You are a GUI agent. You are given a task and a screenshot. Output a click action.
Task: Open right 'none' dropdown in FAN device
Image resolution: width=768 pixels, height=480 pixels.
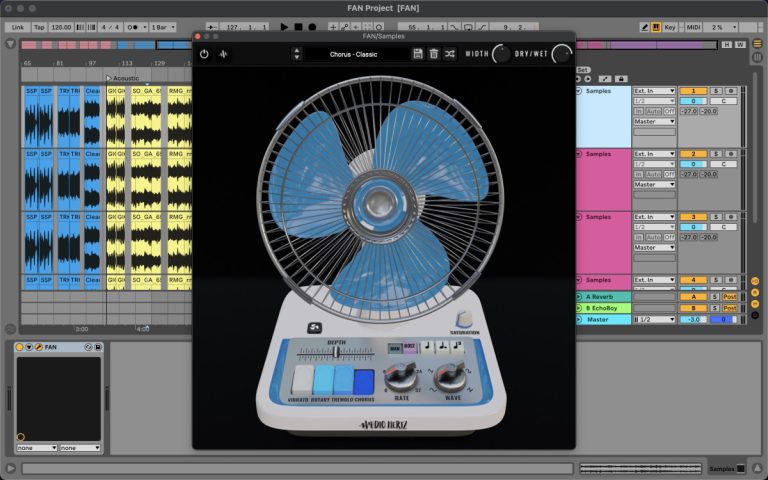coord(80,448)
